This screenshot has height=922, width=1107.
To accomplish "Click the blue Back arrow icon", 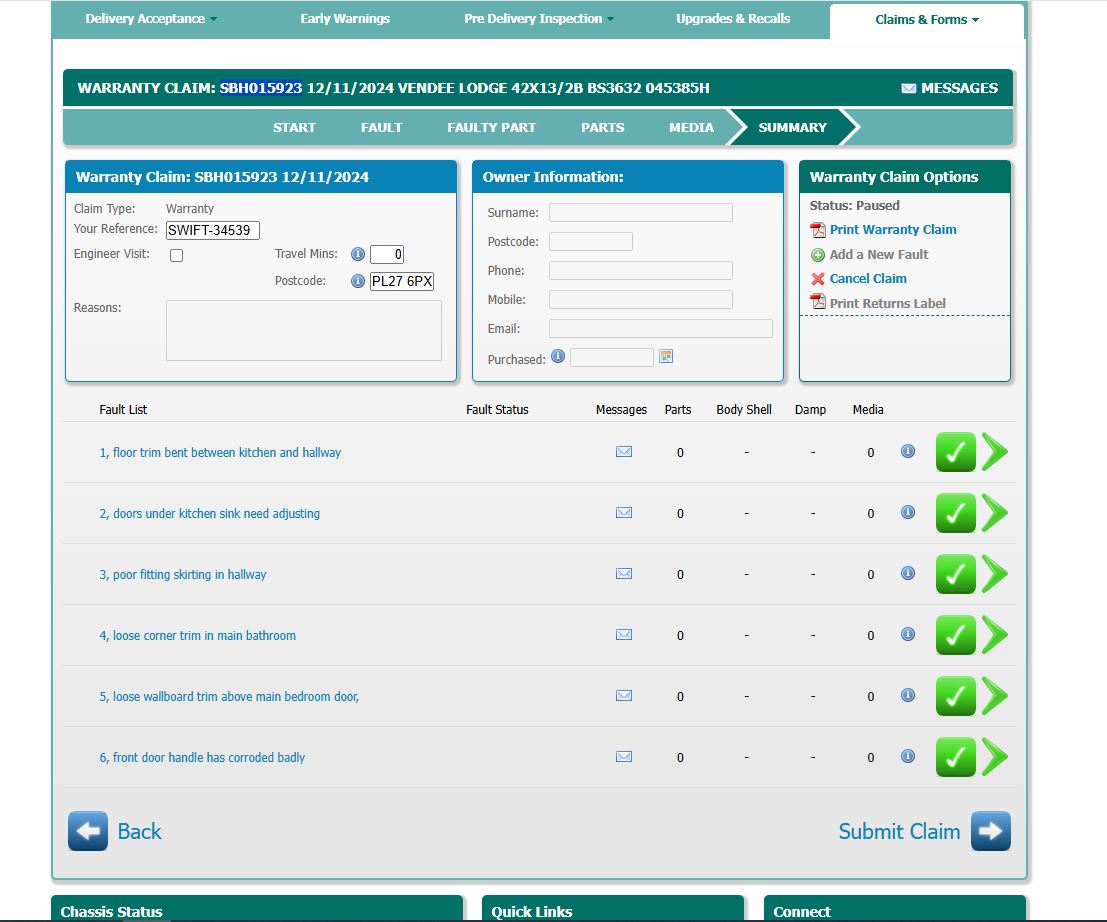I will click(x=88, y=831).
